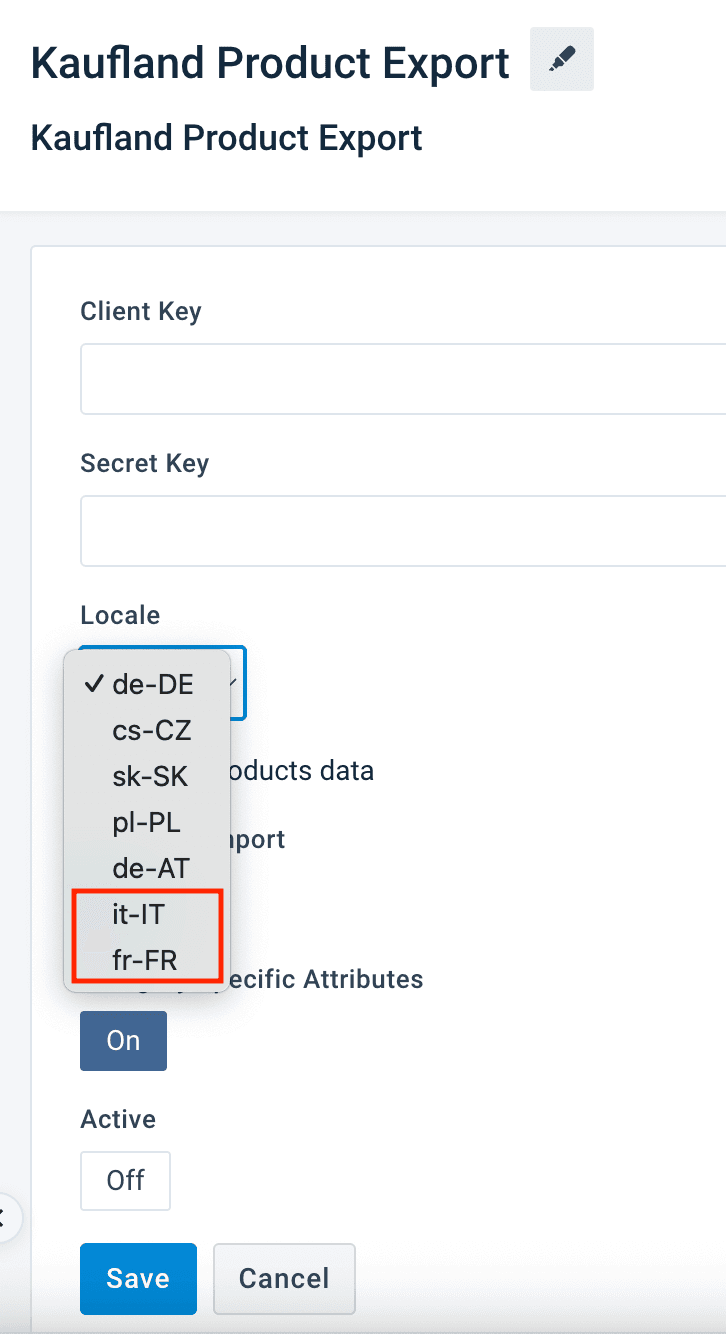Click the sidebar collapse chevron near Save
Viewport: 726px width, 1334px height.
(x=4, y=1217)
